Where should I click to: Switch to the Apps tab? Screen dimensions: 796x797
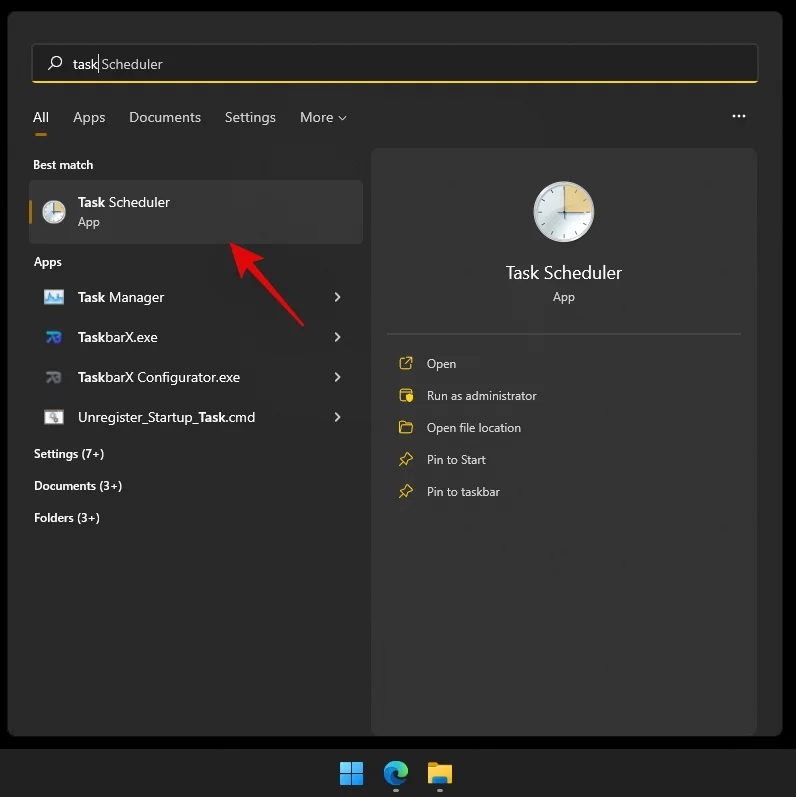click(89, 117)
